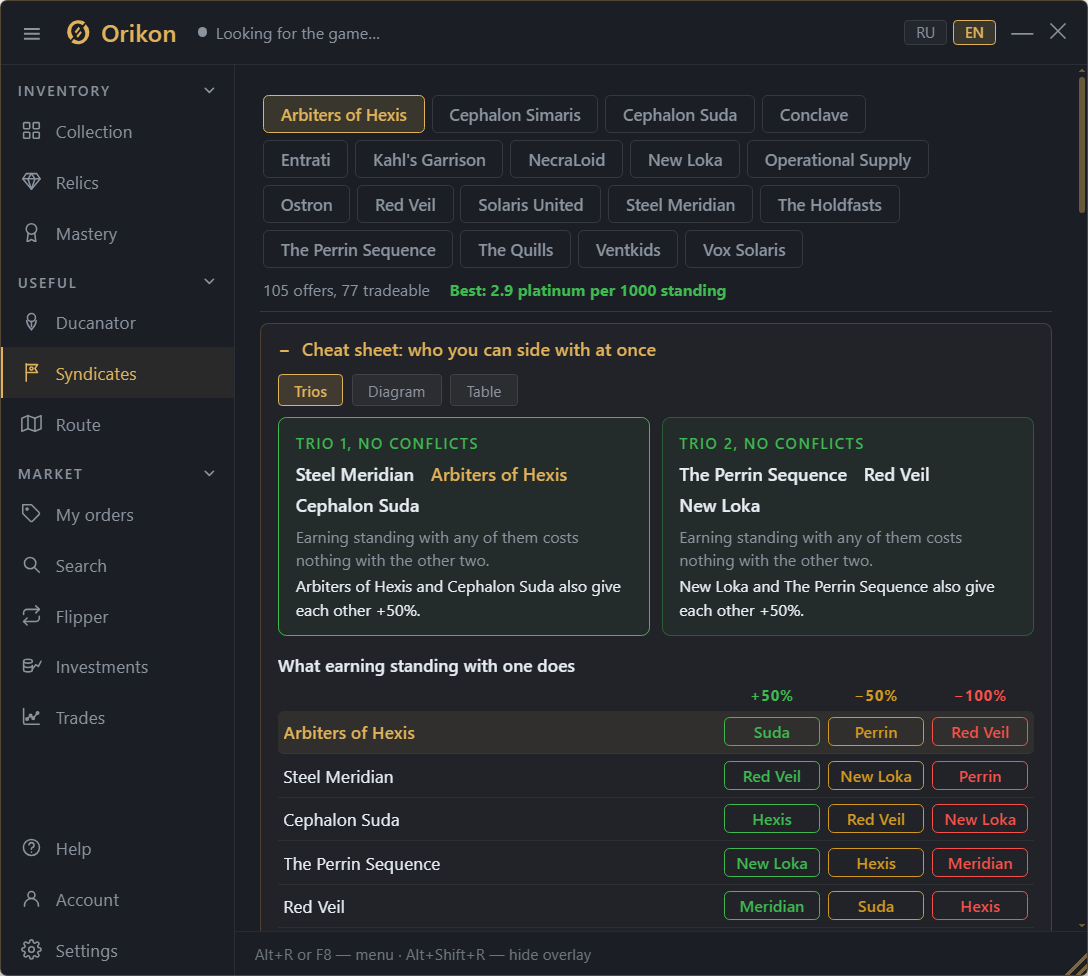Select the Solaris United filter
Screen dimensions: 1088x976
(x=530, y=205)
